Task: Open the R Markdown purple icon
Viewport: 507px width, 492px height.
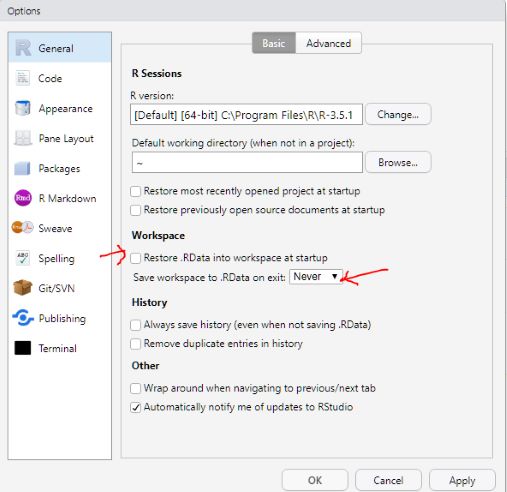Action: [x=23, y=198]
